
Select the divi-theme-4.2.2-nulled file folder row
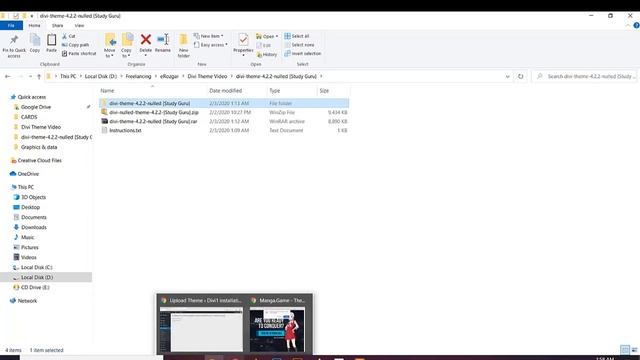[x=224, y=103]
